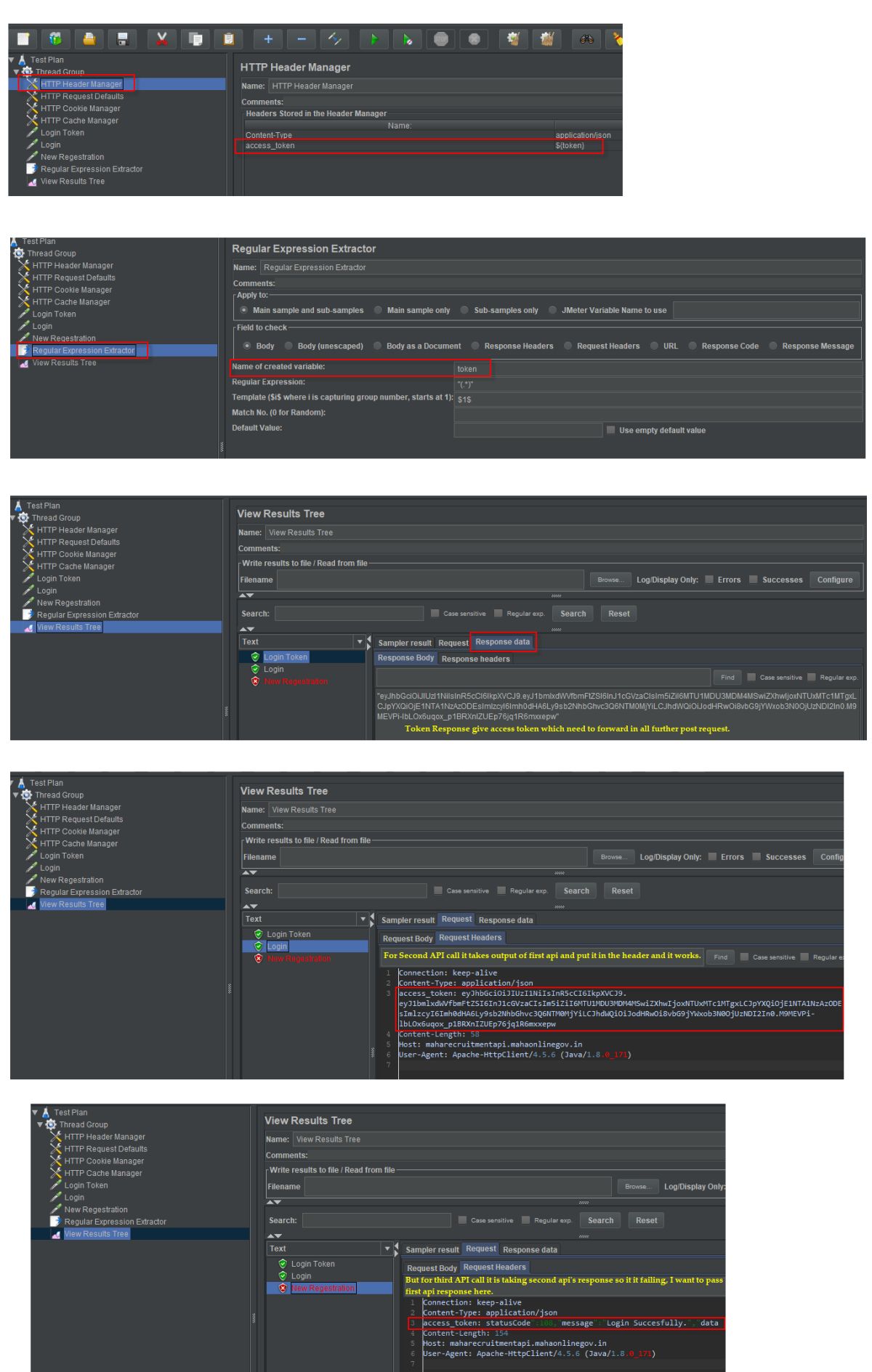Image resolution: width=872 pixels, height=1372 pixels.
Task: Expand all nodes with plus icon
Action: point(268,39)
